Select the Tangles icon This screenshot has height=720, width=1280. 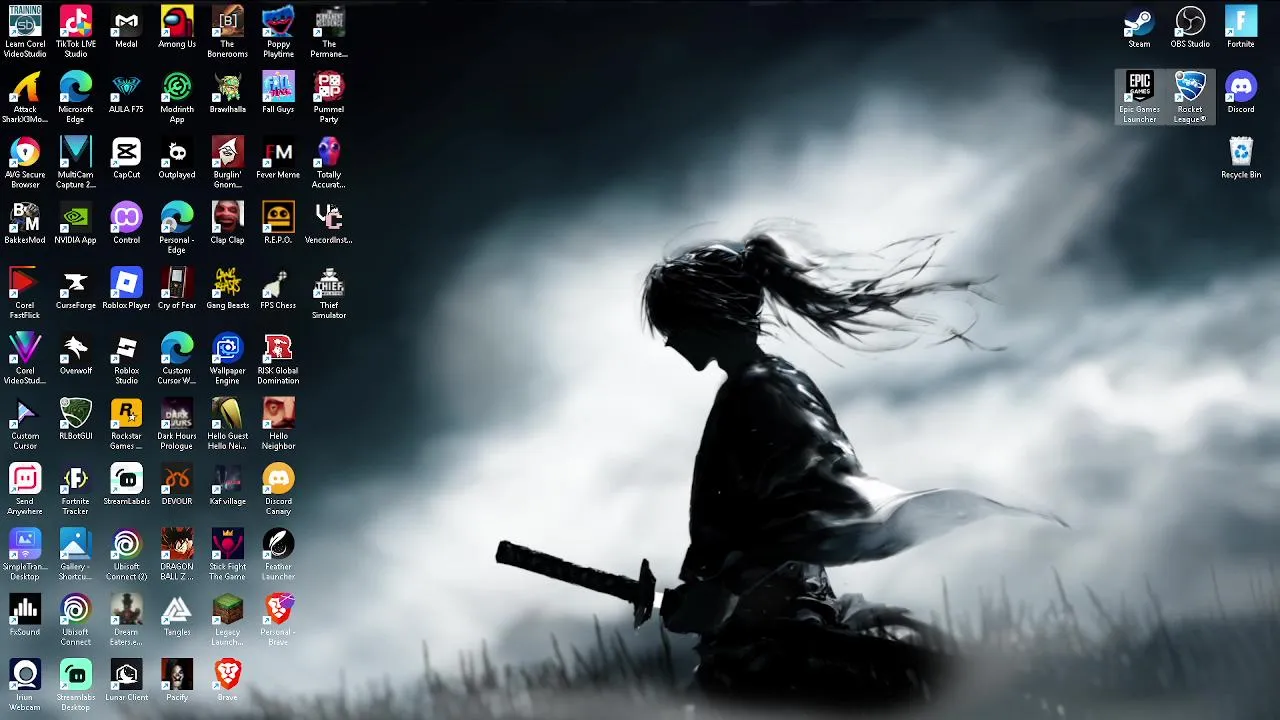click(x=177, y=609)
